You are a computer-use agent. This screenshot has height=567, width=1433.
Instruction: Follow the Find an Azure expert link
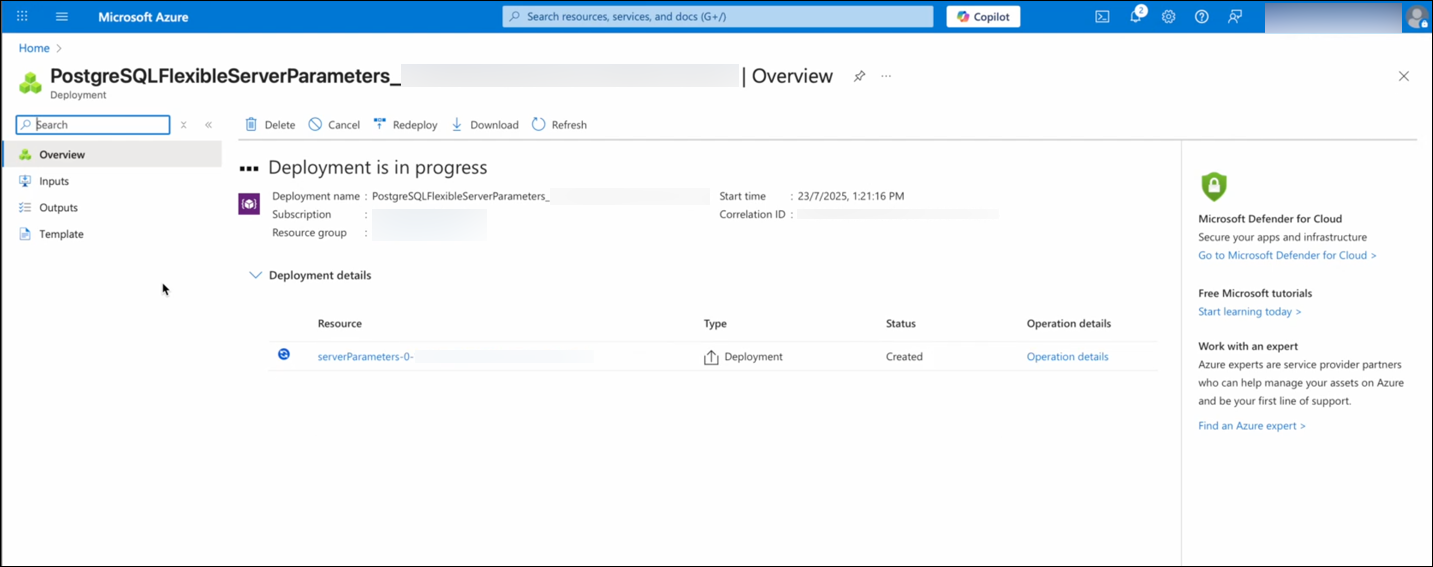[1251, 426]
